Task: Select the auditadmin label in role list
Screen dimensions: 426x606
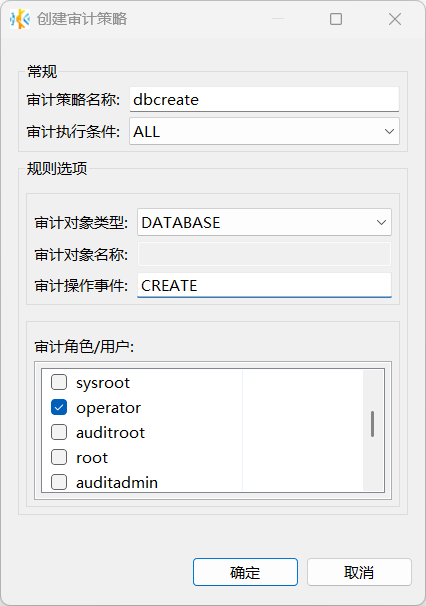Action: tap(117, 482)
